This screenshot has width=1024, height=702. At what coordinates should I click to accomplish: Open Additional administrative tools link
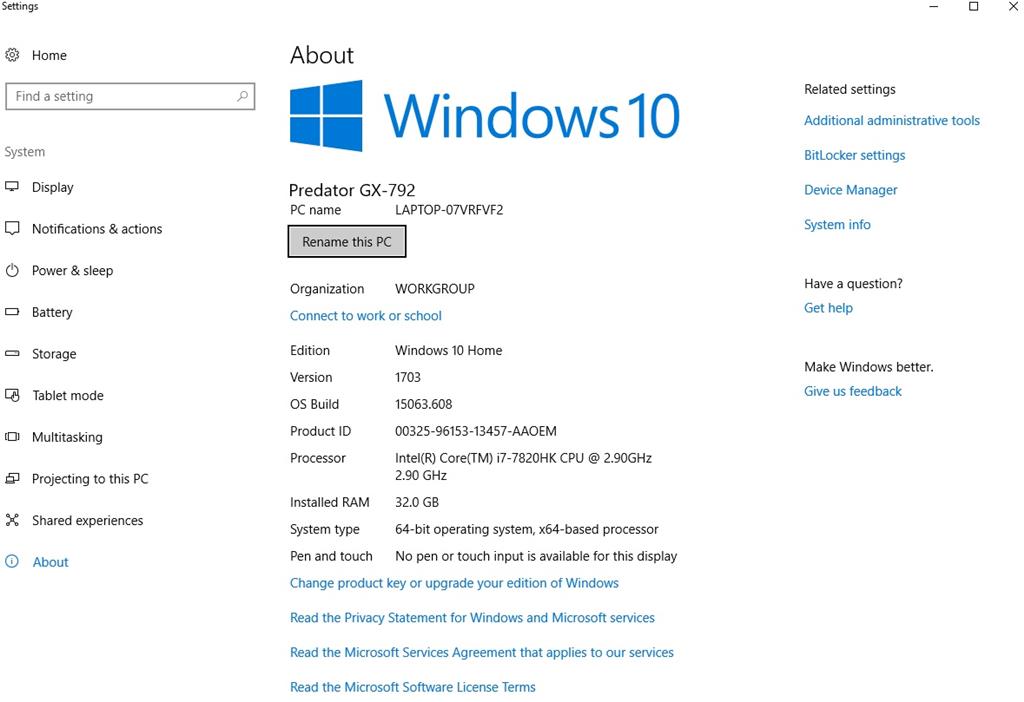[x=891, y=120]
